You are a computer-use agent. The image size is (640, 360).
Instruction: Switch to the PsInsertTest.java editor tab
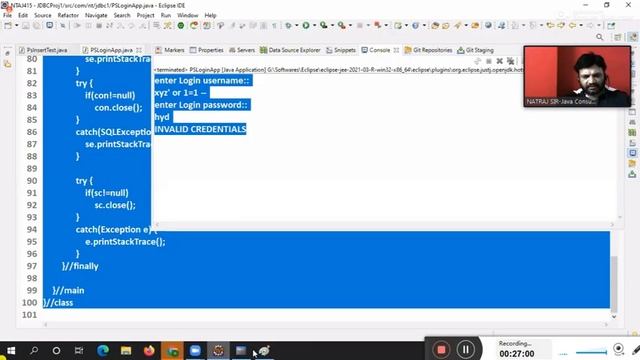point(43,50)
